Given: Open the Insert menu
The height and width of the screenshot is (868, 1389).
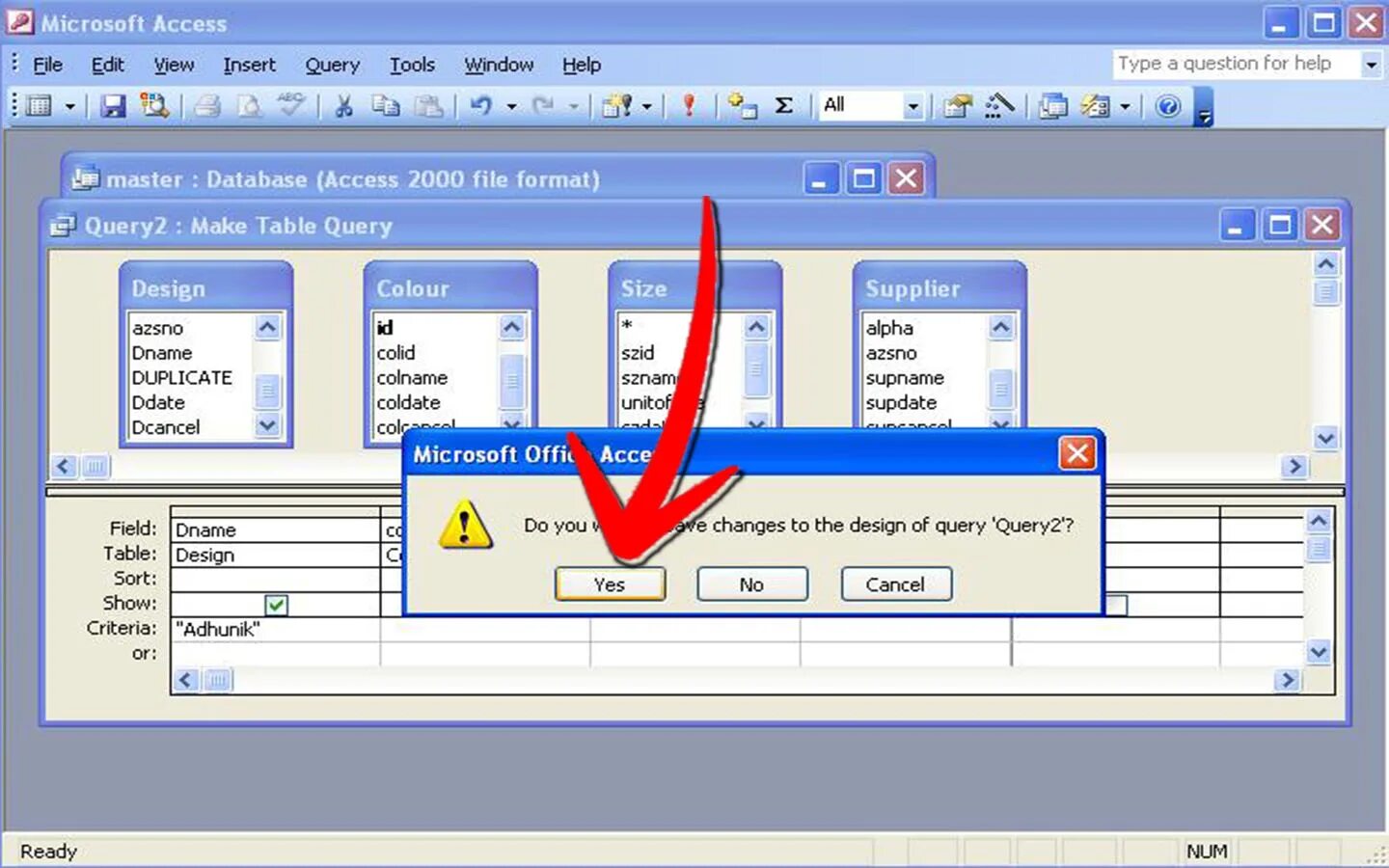Looking at the screenshot, I should coord(249,65).
